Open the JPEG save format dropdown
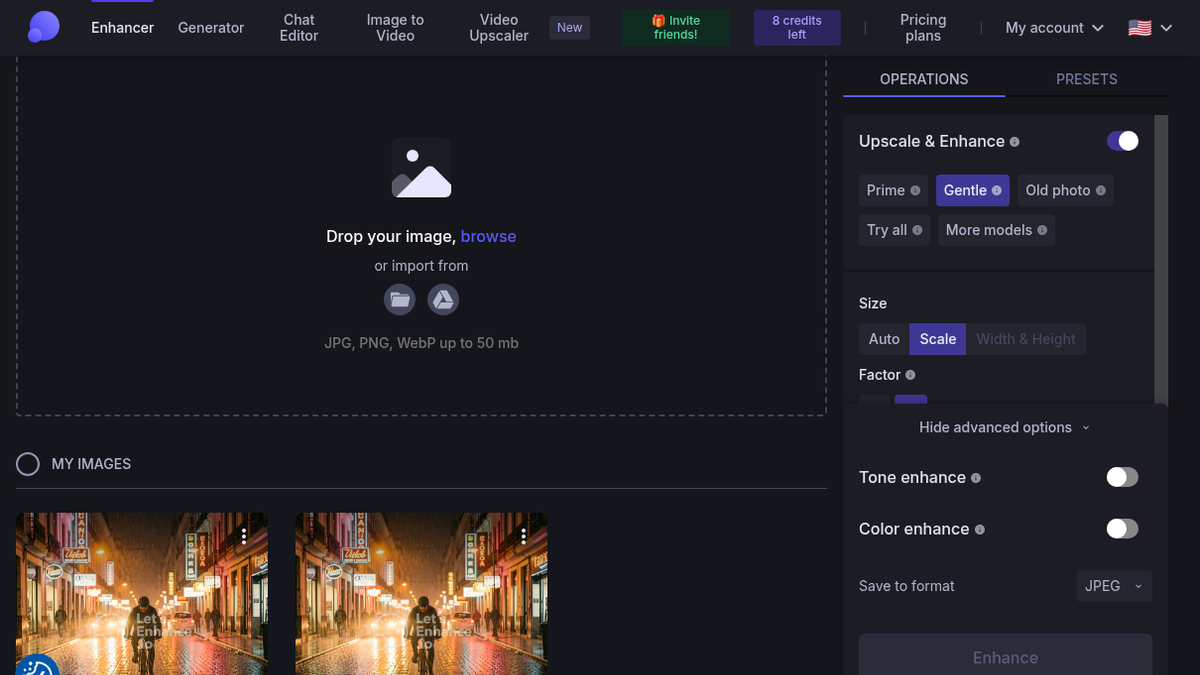The height and width of the screenshot is (675, 1200). 1114,586
